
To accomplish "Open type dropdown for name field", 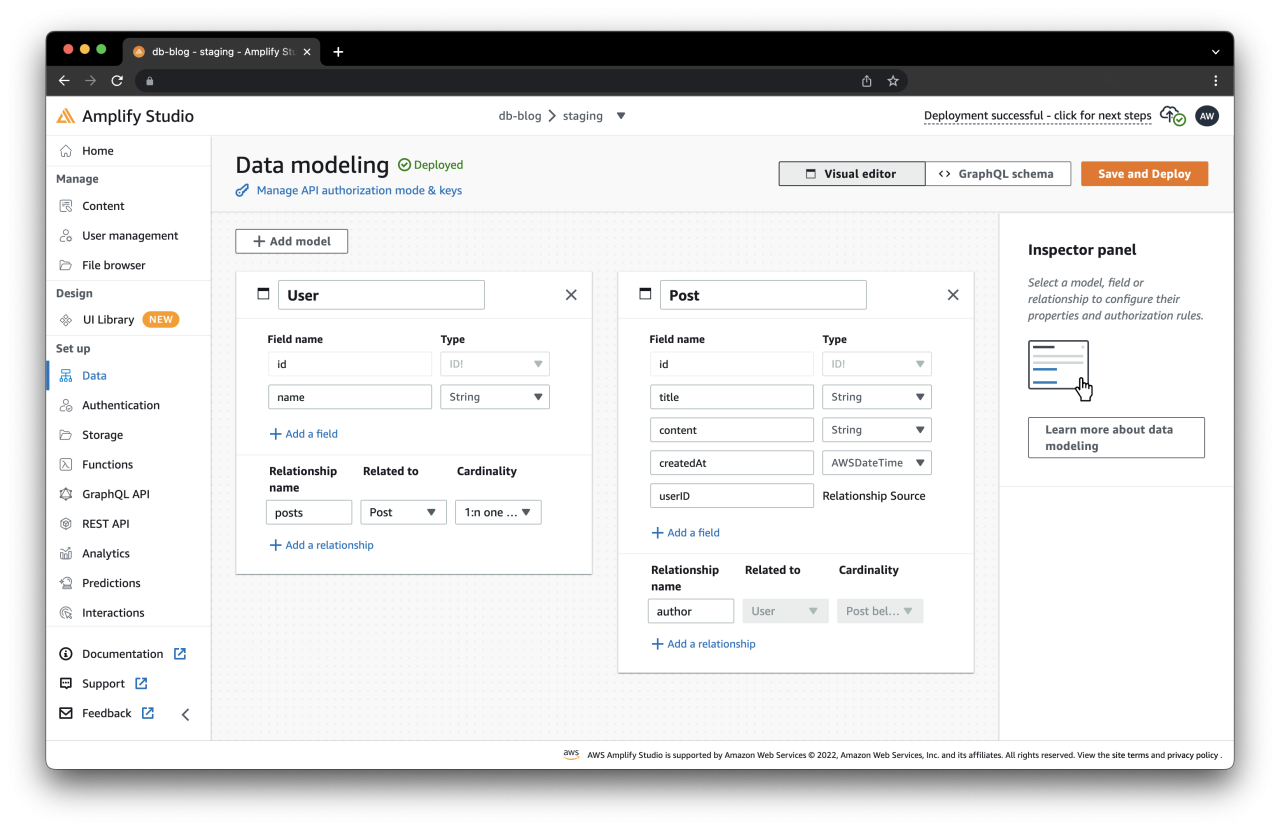I will pos(495,397).
